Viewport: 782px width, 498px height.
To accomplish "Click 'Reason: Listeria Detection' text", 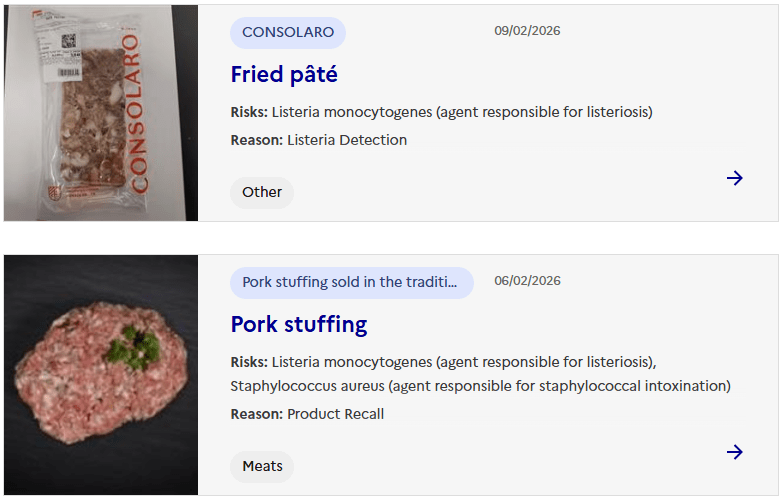I will pos(319,140).
